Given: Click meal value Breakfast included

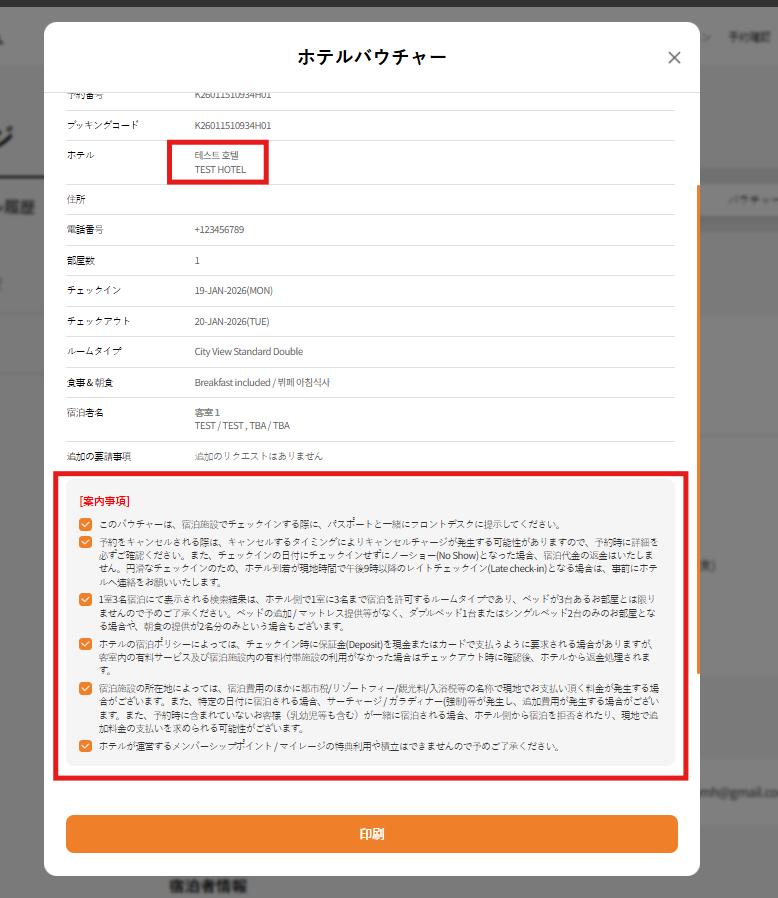Looking at the screenshot, I should click(x=232, y=383).
